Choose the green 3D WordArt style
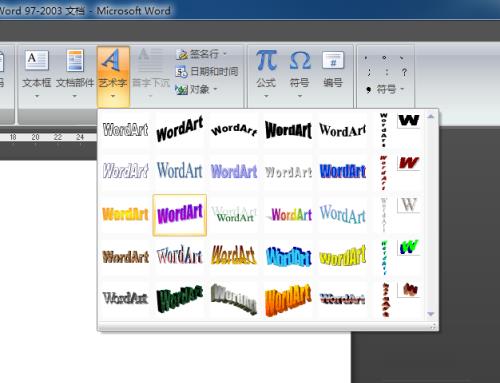Image resolution: width=500 pixels, height=383 pixels. click(x=180, y=298)
